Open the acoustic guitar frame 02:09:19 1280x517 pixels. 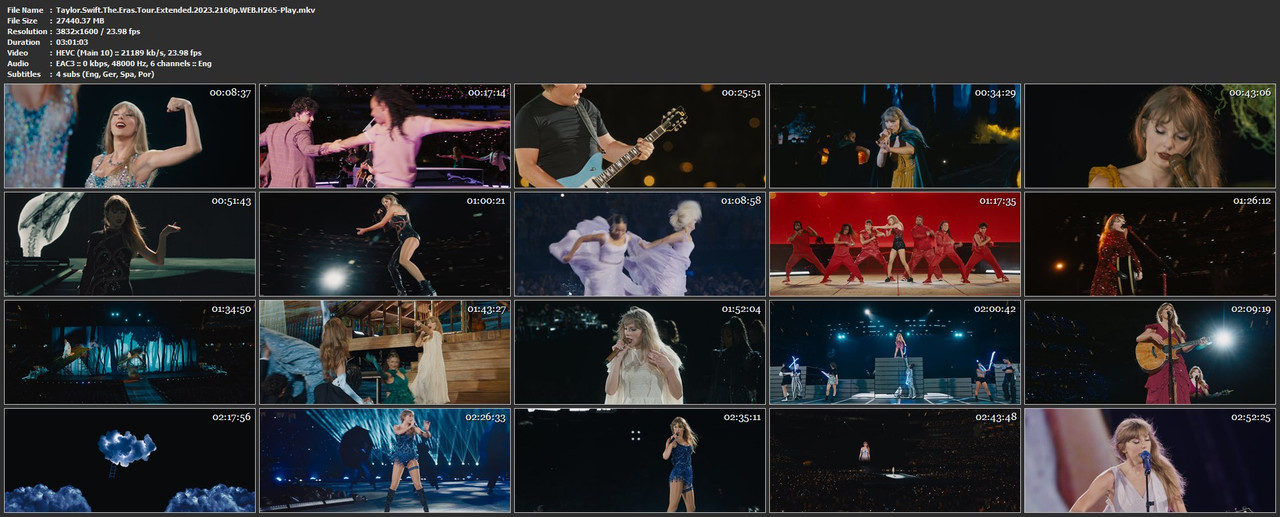[x=1150, y=352]
